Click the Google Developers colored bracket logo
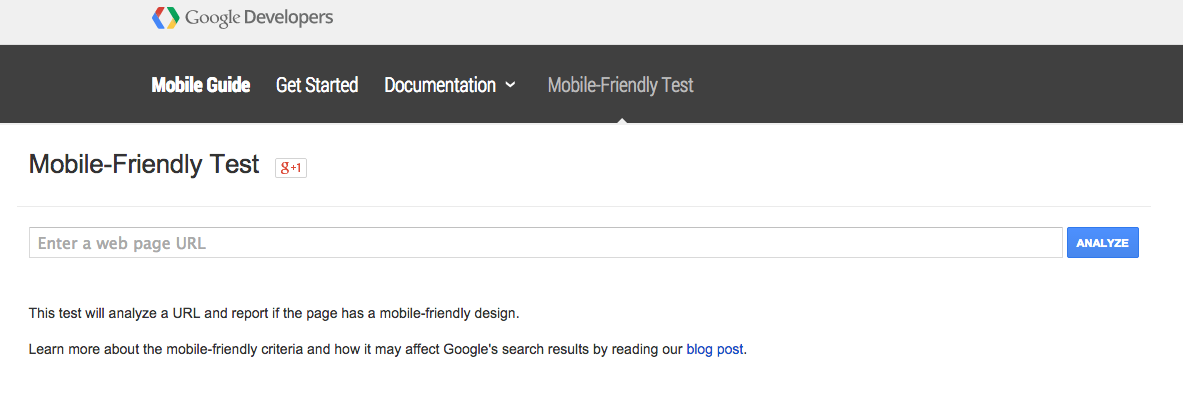 165,17
